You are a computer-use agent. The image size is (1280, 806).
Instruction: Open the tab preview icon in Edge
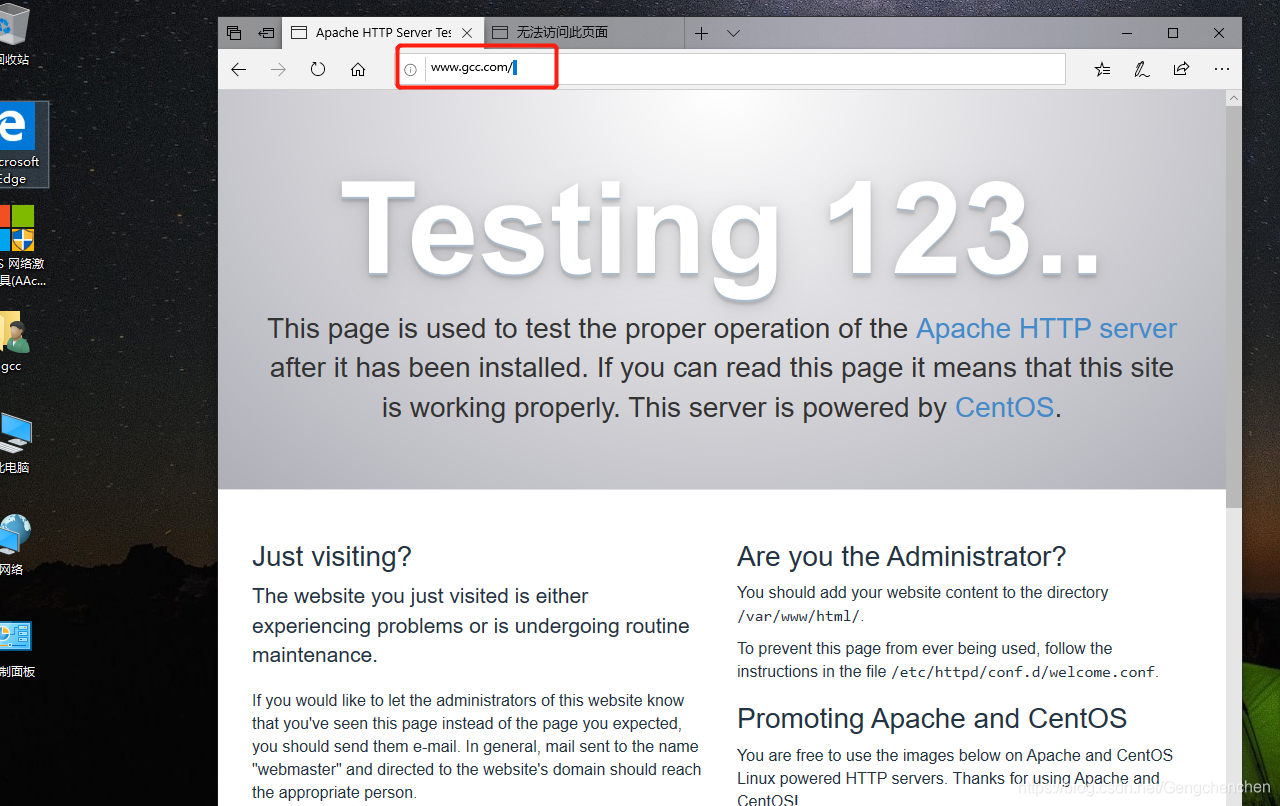tap(234, 33)
